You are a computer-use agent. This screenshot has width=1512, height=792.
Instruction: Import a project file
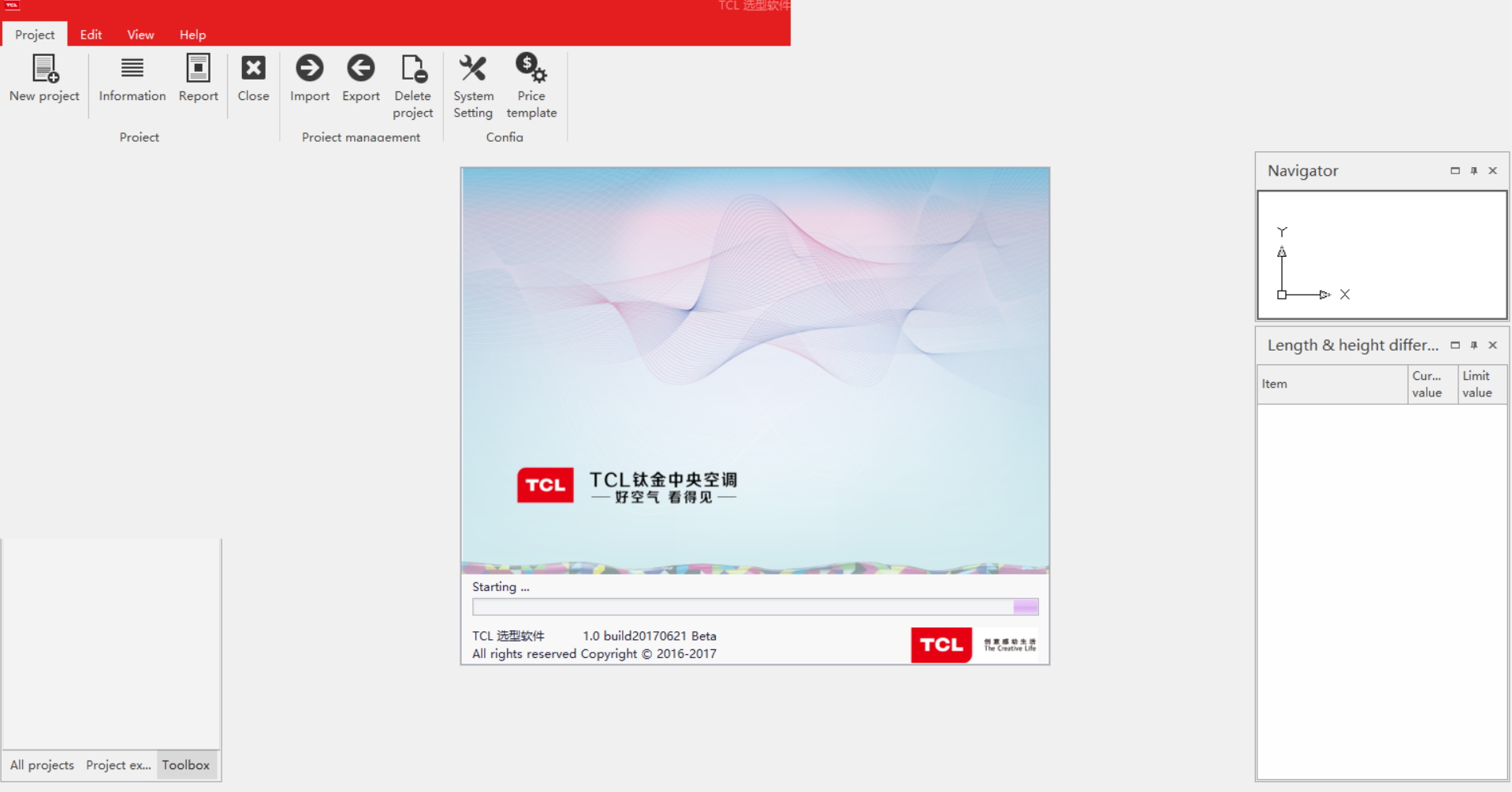tap(309, 78)
